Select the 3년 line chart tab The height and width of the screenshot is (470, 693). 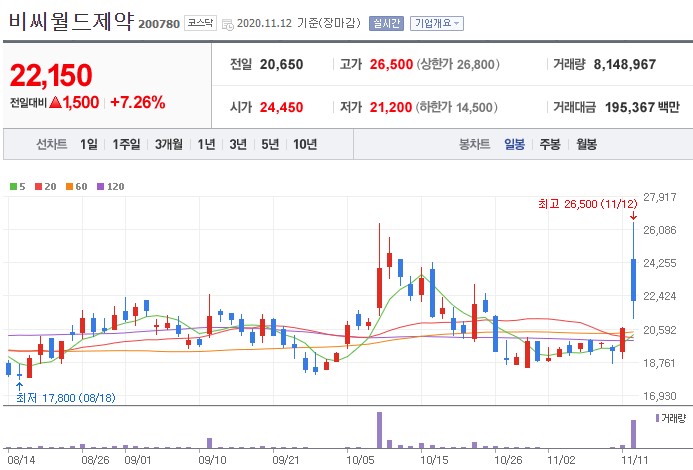[238, 144]
